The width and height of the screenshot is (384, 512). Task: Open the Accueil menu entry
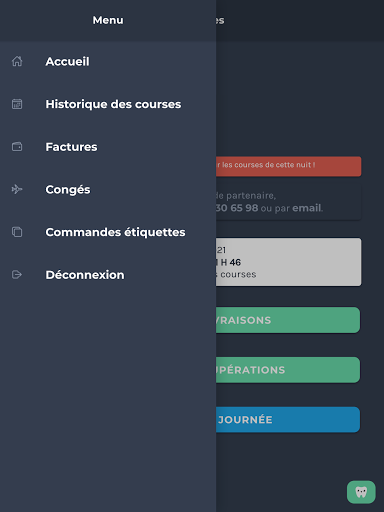point(108,61)
